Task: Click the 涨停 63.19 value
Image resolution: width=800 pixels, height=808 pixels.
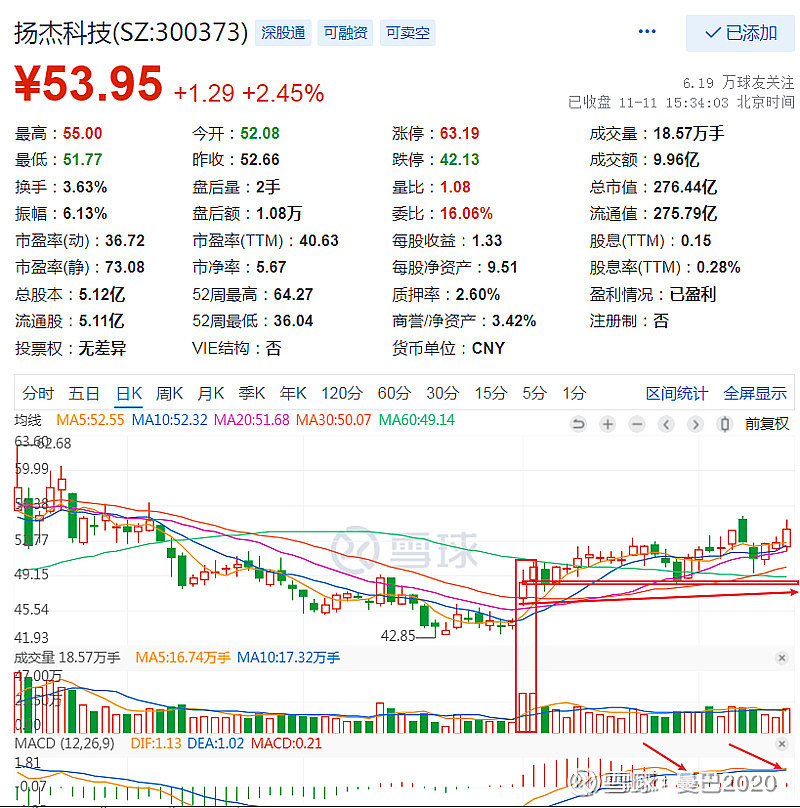Action: point(459,133)
